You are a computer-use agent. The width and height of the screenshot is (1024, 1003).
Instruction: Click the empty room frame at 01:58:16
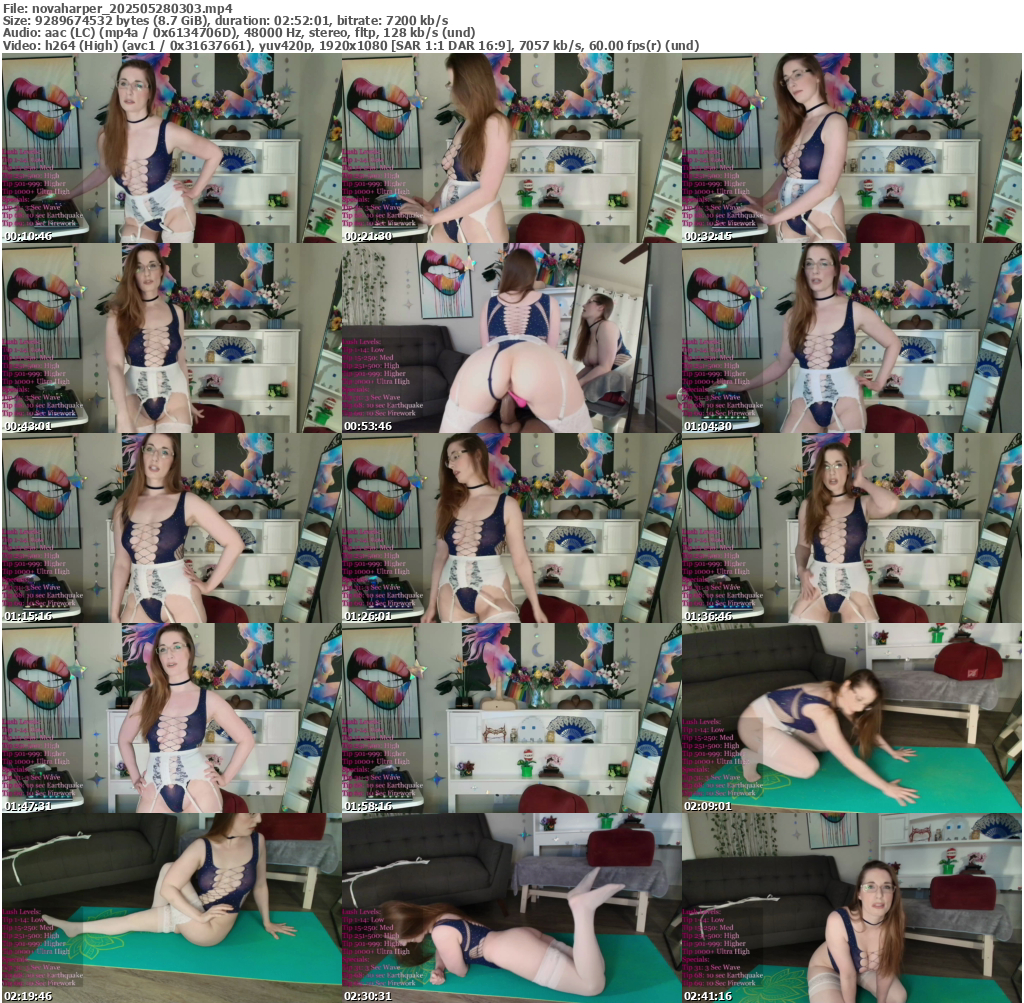[x=511, y=718]
